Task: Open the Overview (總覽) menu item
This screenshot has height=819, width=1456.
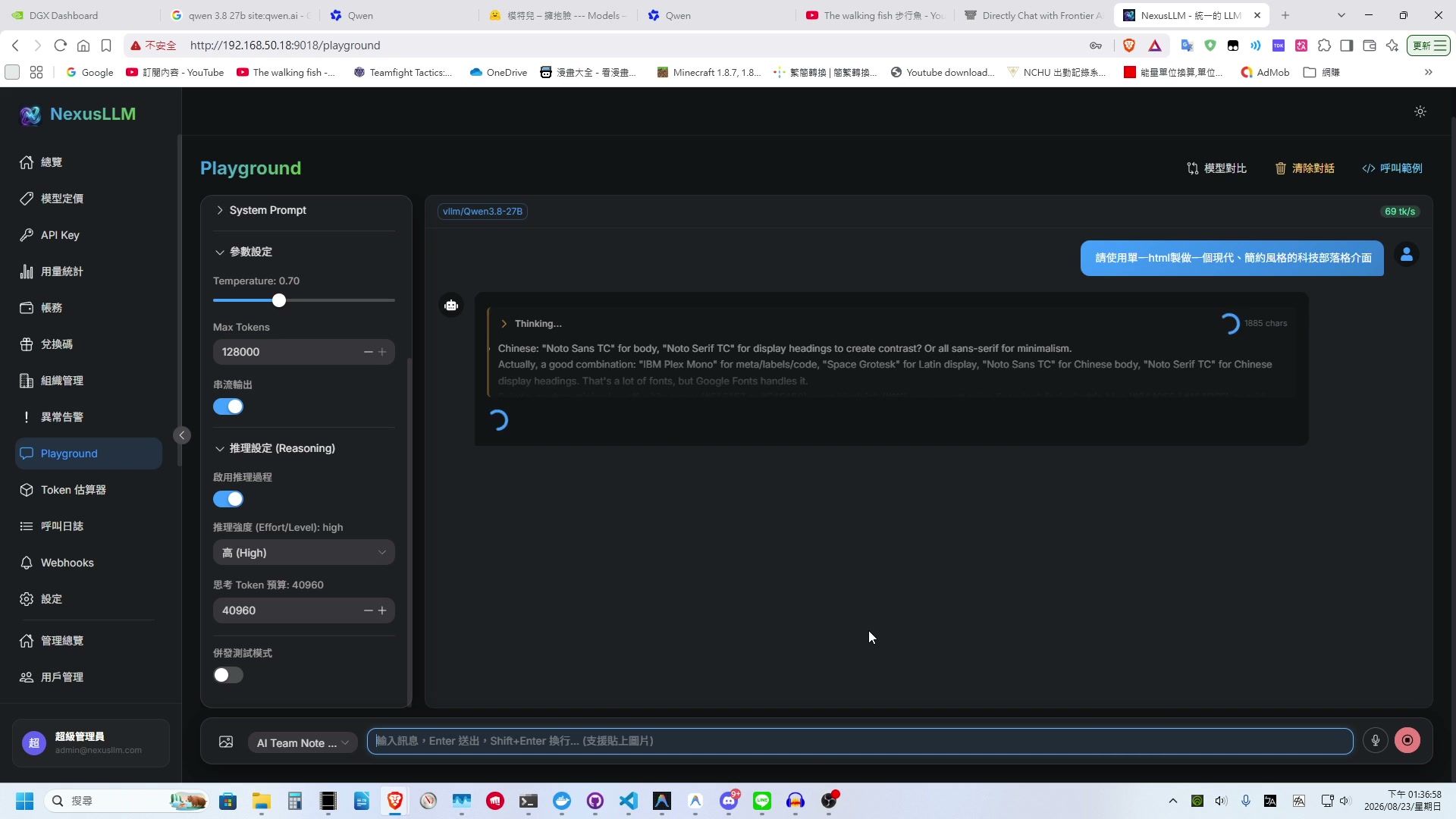Action: pyautogui.click(x=89, y=162)
